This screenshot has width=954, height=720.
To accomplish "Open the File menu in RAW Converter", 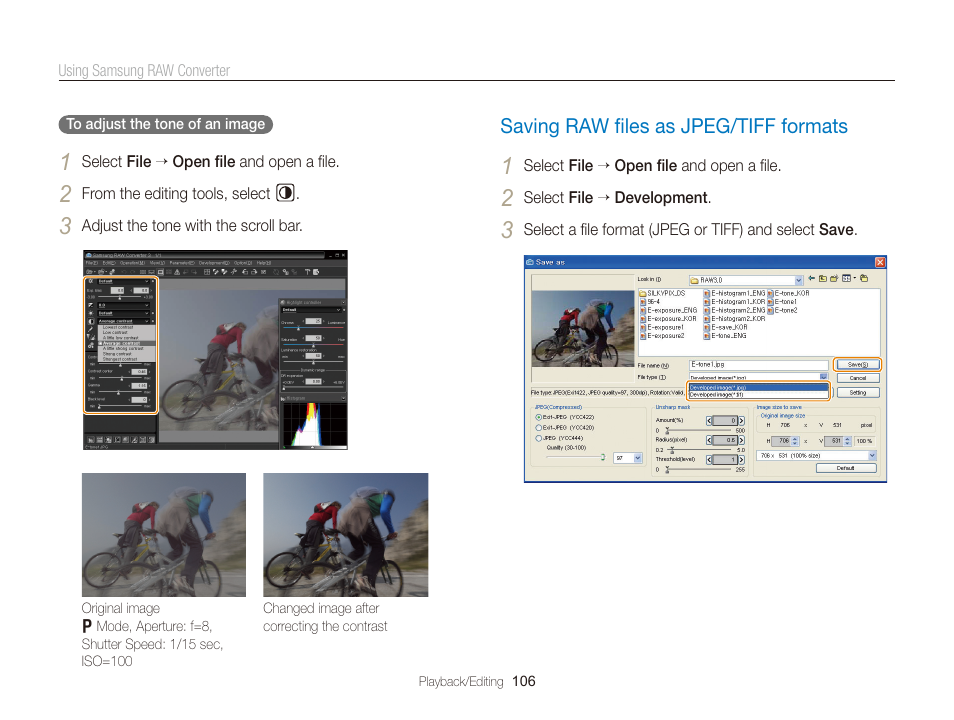I will click(x=91, y=263).
